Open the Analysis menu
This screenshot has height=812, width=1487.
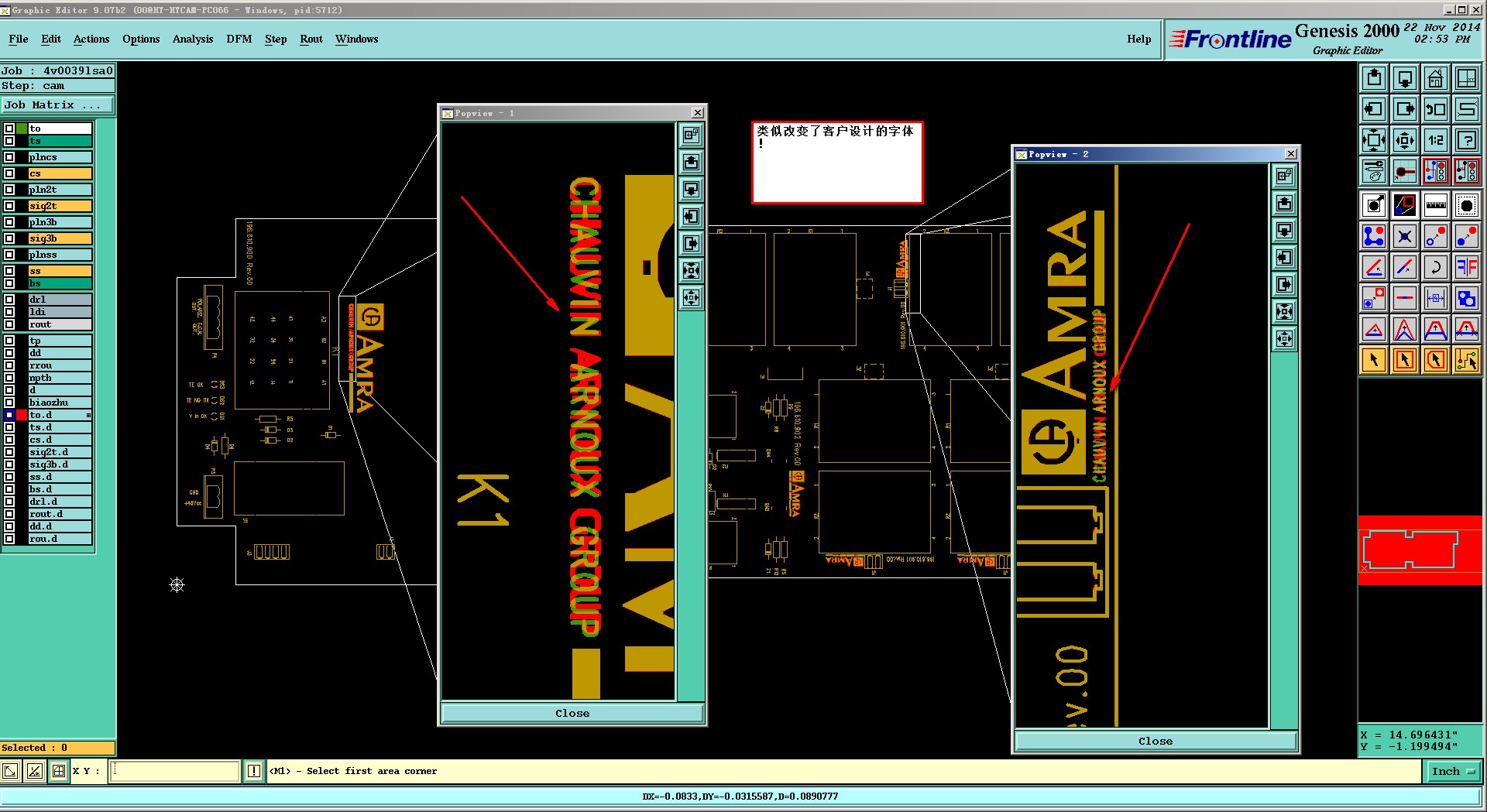pos(193,39)
